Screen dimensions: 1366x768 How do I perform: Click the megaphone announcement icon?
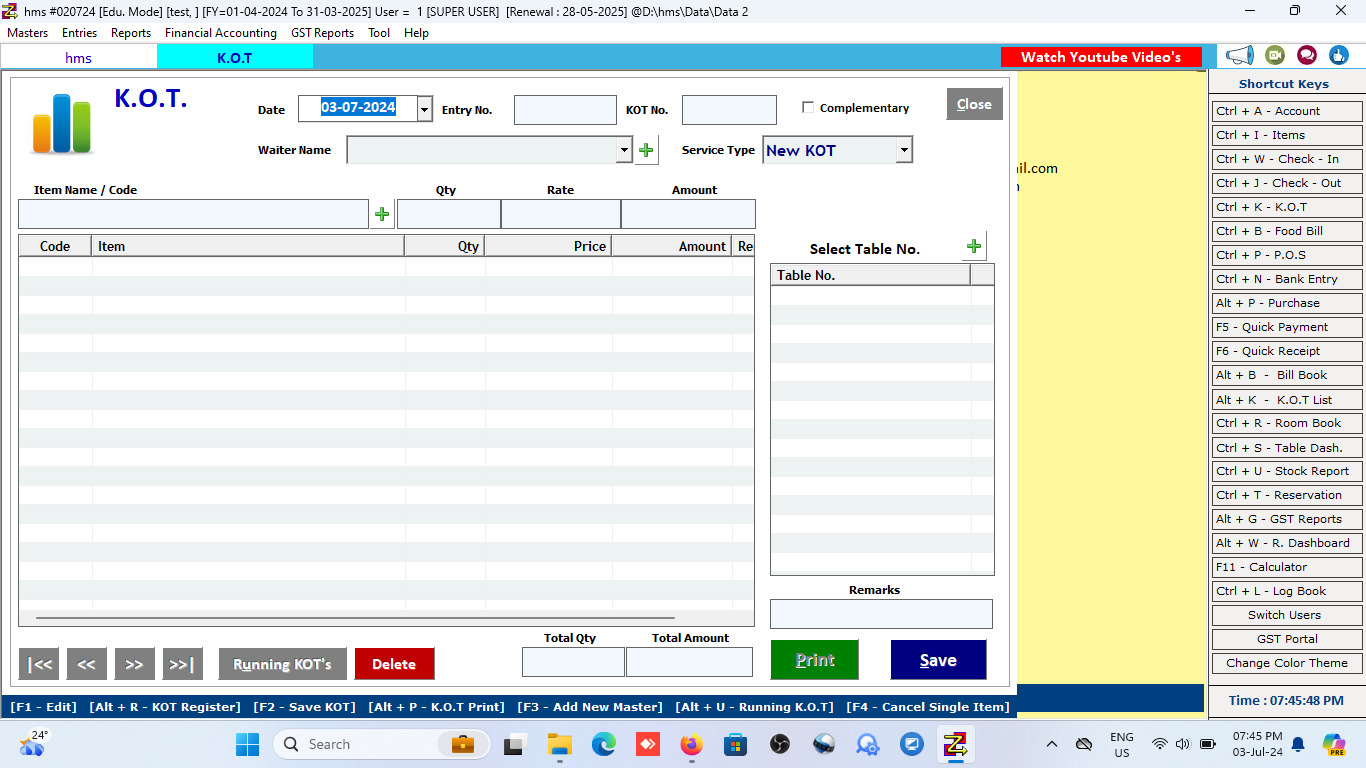(x=1240, y=56)
